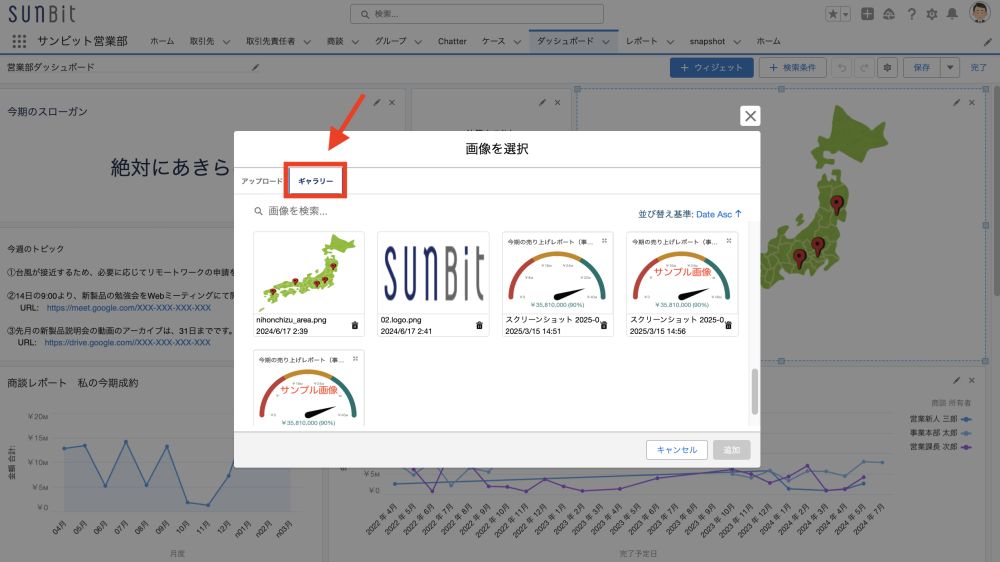Expand the ダッシュボード tab menu
This screenshot has height=562, width=1000.
pos(606,42)
